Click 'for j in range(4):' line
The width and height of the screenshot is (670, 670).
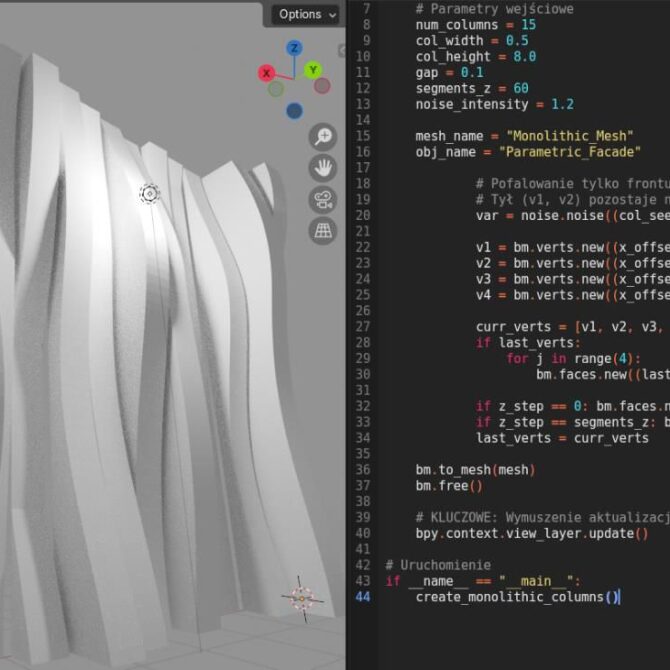click(573, 359)
